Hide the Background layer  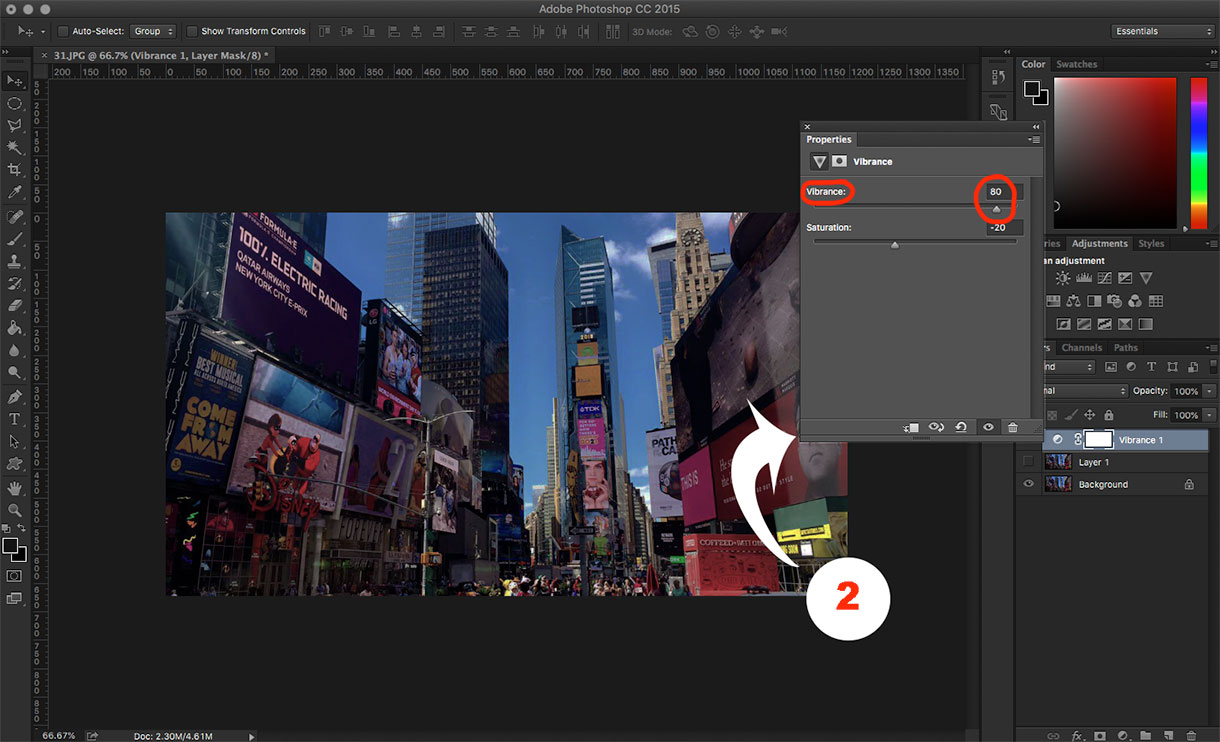click(1028, 484)
